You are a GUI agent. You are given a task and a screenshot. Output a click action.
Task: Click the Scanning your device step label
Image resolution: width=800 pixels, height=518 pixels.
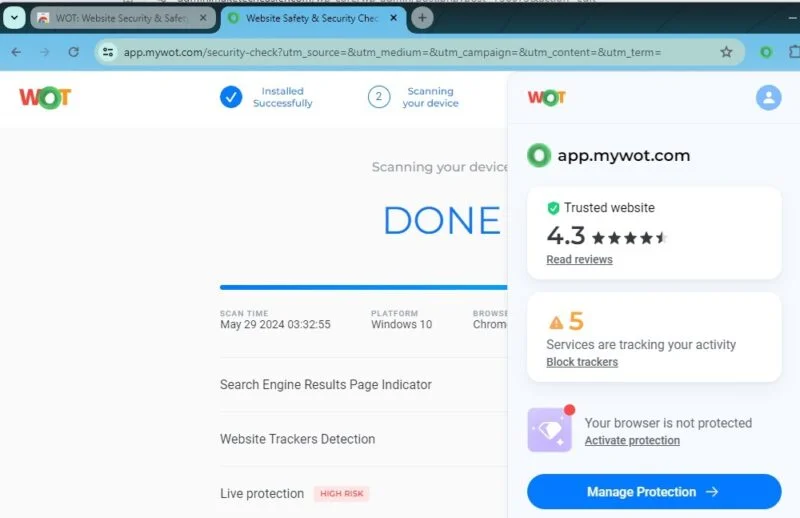[x=431, y=97]
